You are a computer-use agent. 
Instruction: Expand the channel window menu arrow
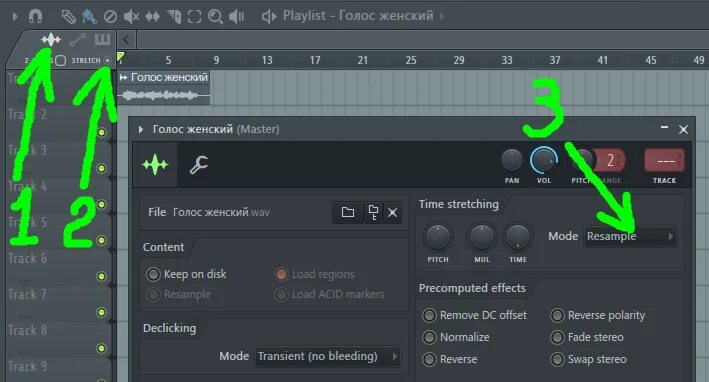pyautogui.click(x=141, y=129)
